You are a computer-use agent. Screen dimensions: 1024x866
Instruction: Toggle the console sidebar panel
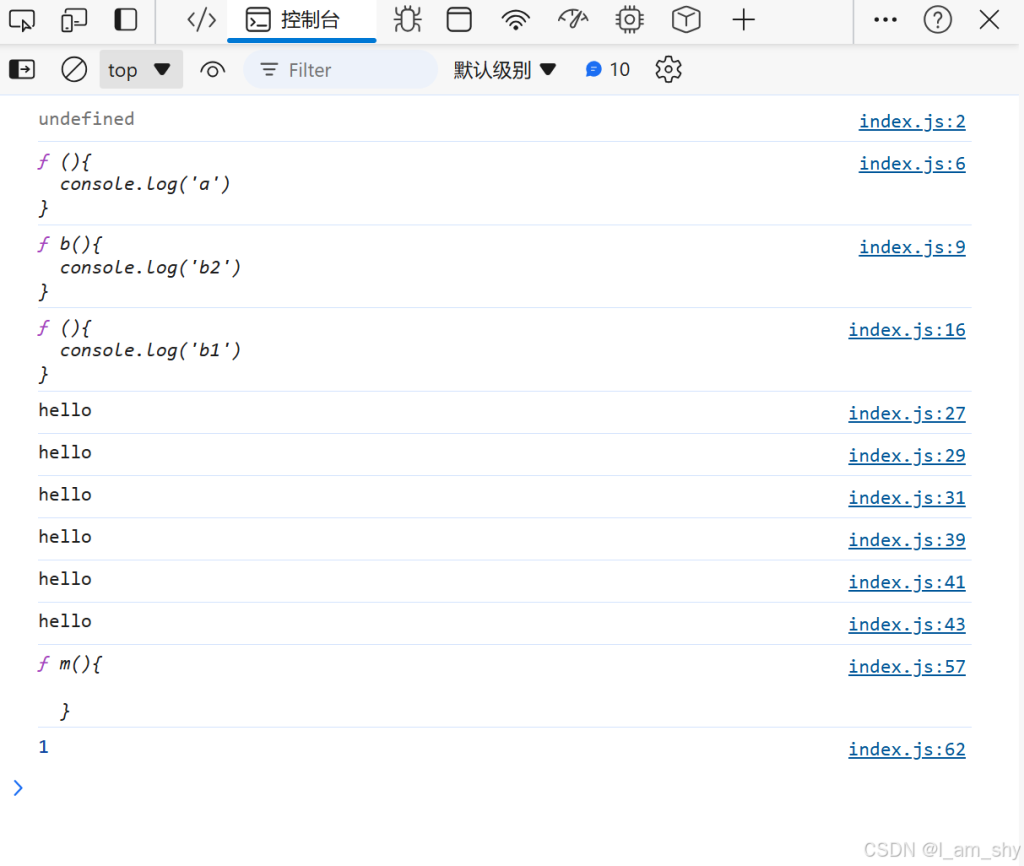point(22,70)
